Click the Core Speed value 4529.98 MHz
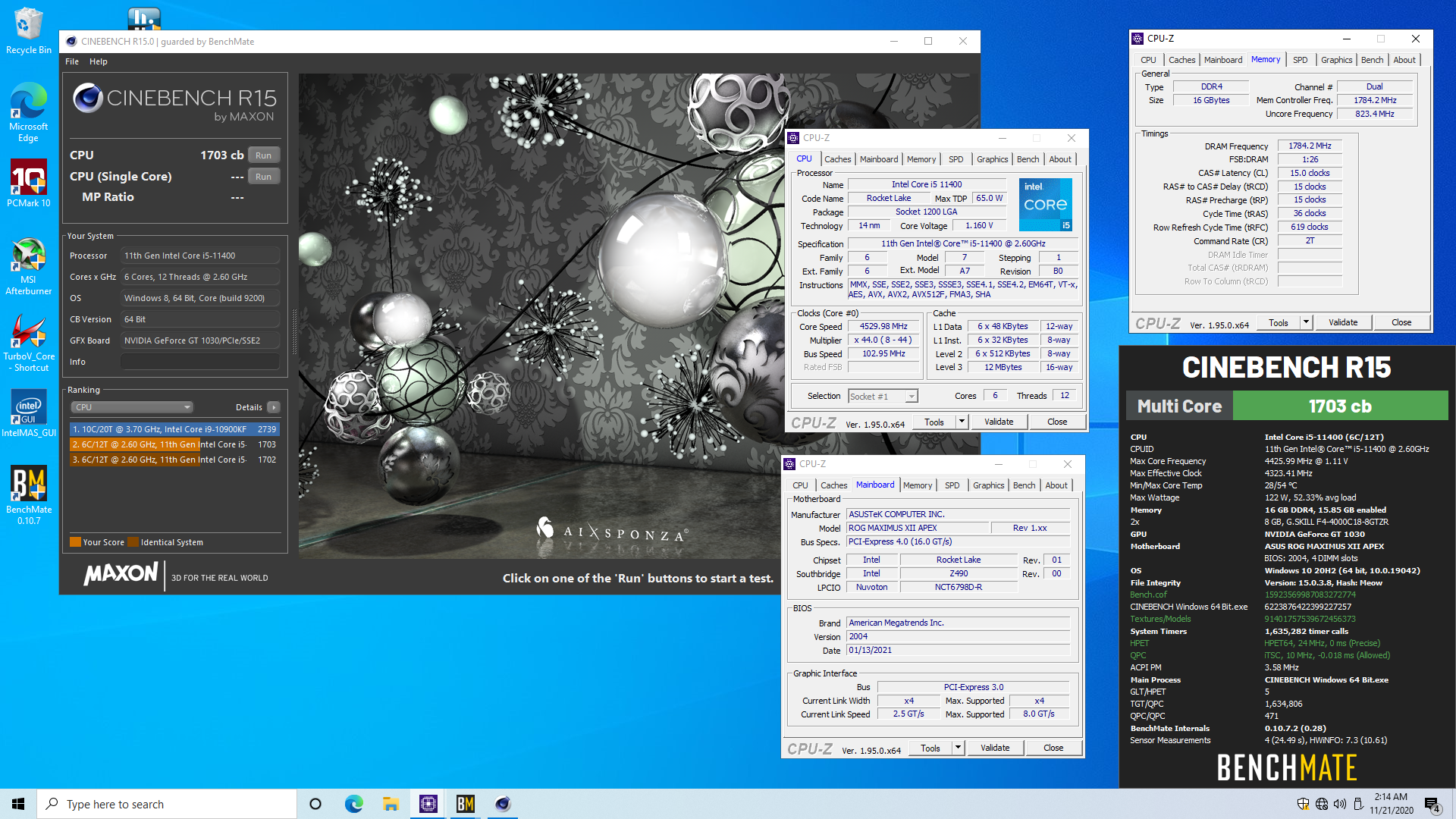This screenshot has height=819, width=1456. pos(883,327)
